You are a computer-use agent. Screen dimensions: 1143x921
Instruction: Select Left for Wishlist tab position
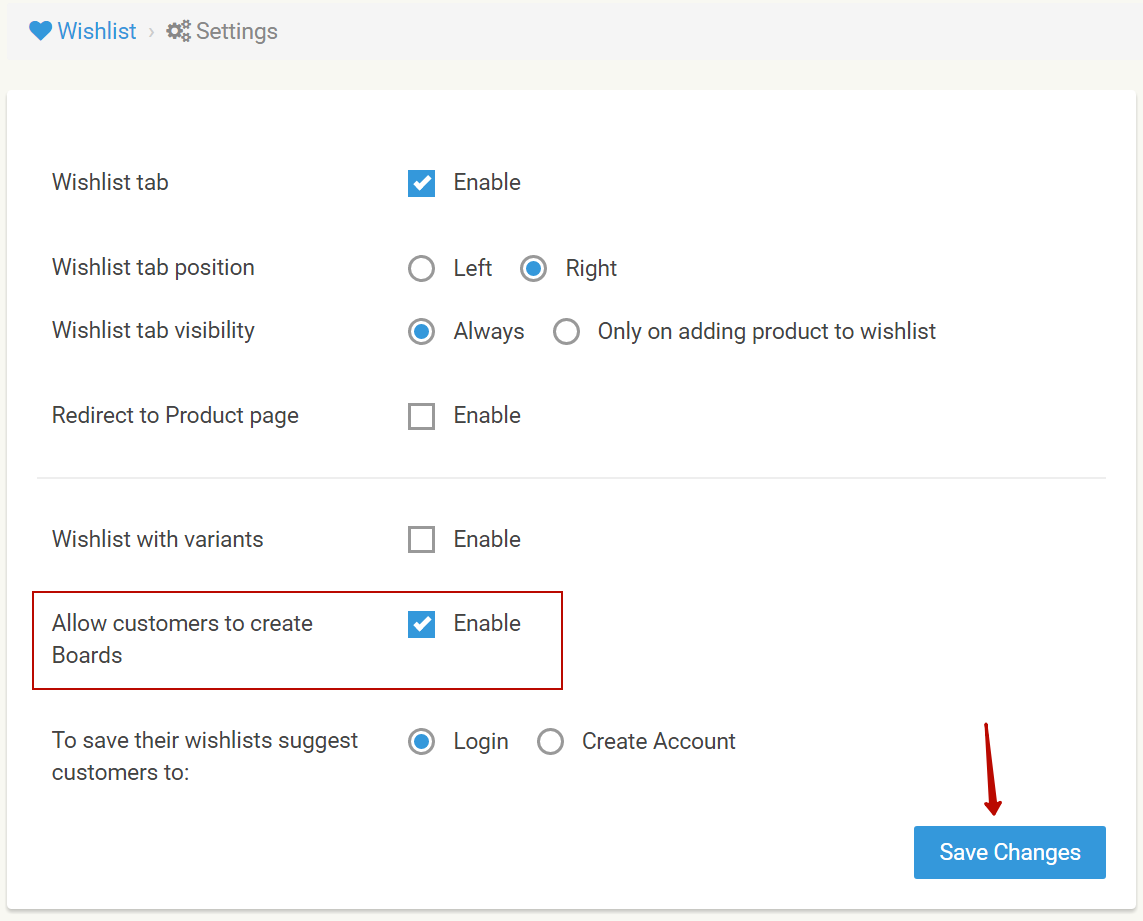(x=421, y=268)
